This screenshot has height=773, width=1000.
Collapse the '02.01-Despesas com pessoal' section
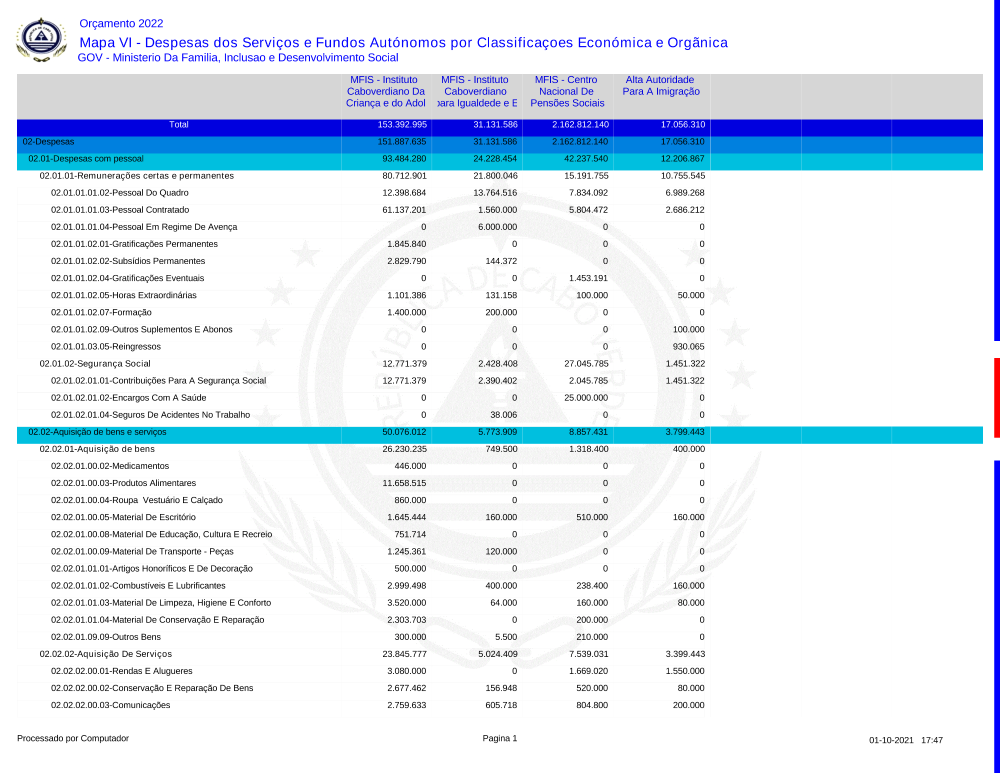(x=86, y=159)
